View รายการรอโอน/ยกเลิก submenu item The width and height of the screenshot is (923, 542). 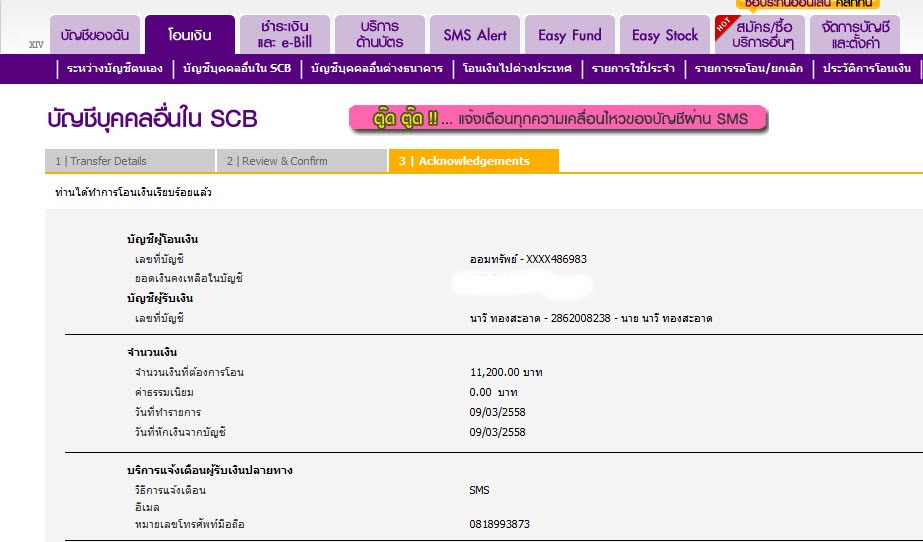point(749,68)
